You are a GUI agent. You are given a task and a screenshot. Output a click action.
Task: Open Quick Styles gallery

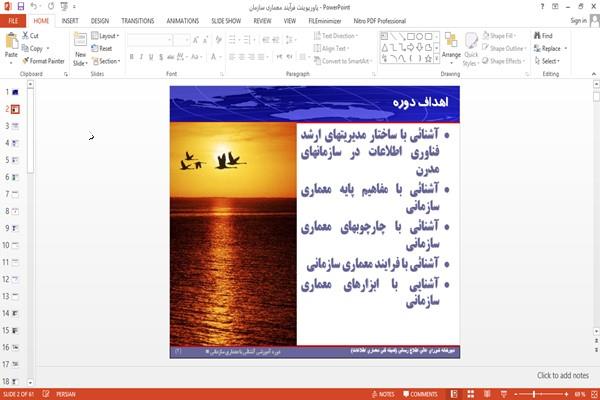471,50
